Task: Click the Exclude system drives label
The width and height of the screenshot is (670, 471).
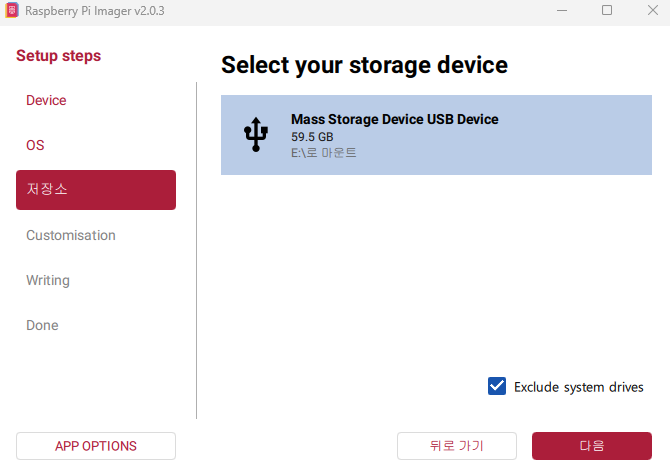Action: click(578, 387)
